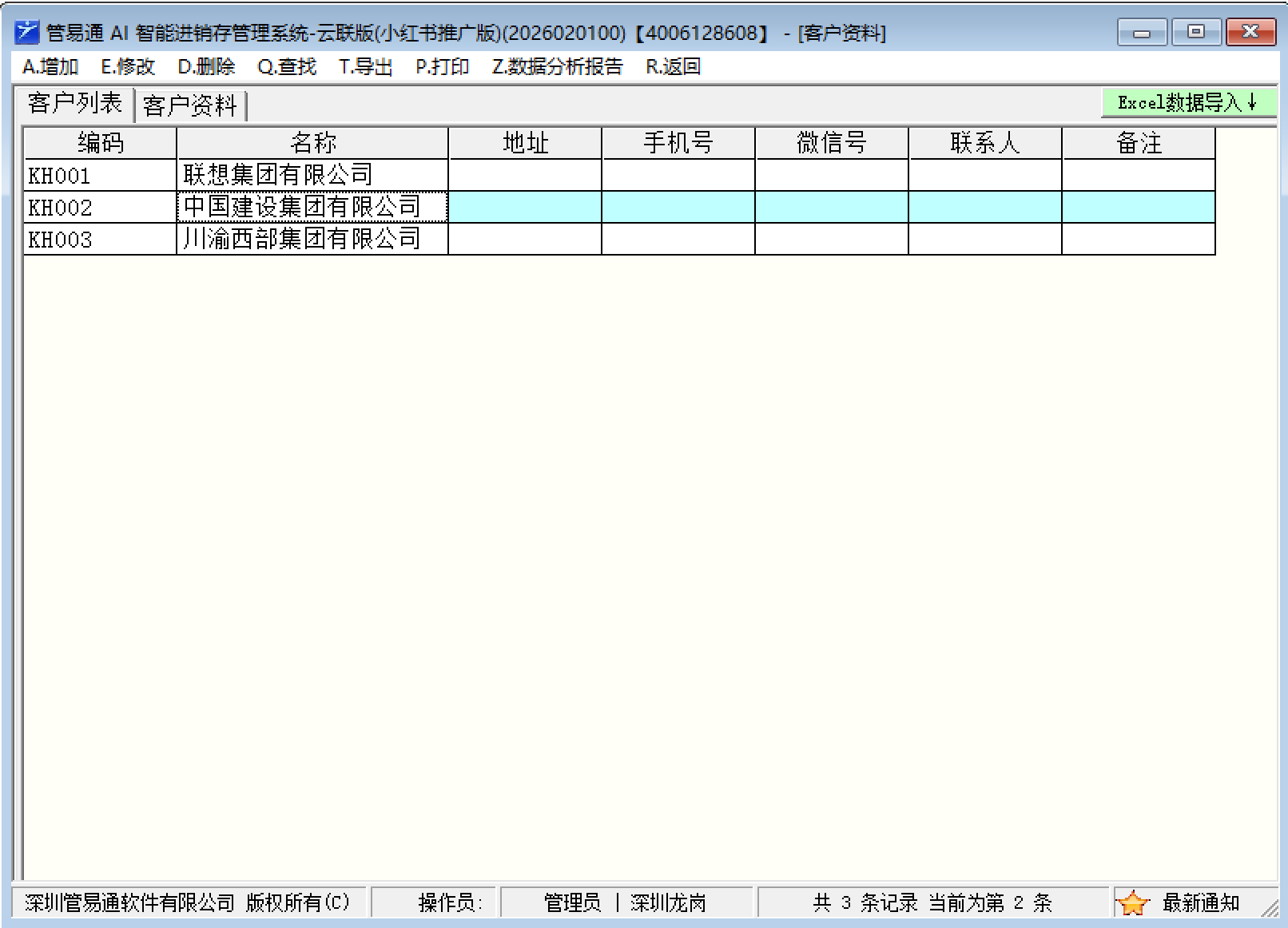Switch to the 客户资料 tab
This screenshot has width=1288, height=928.
coord(190,105)
